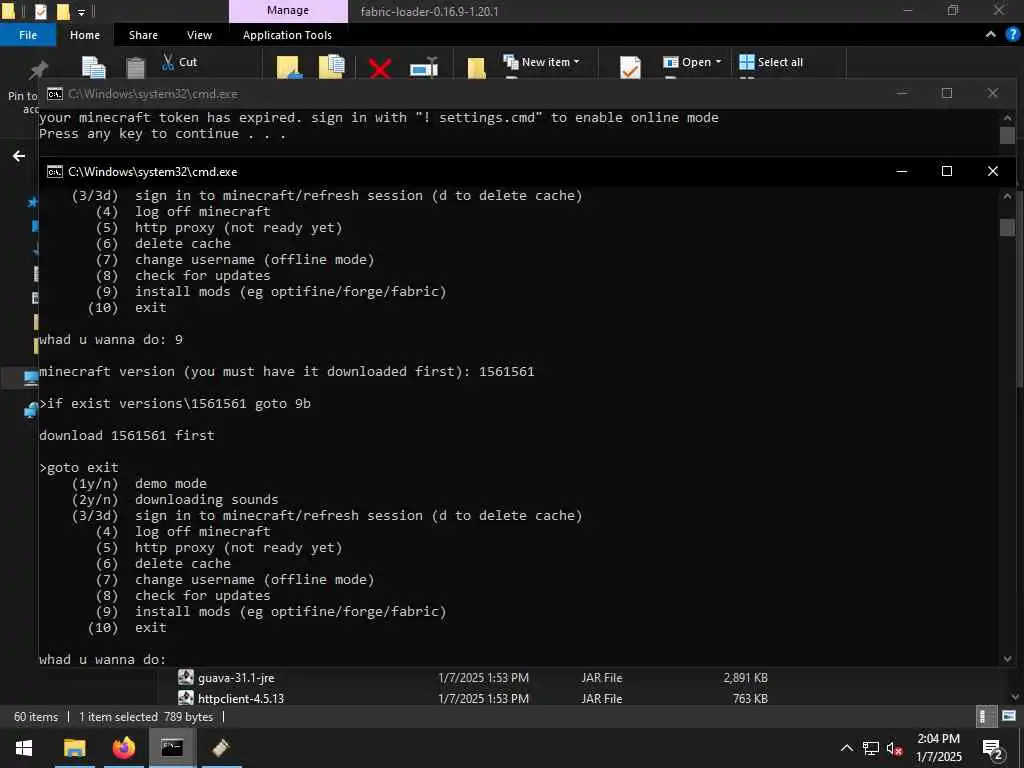Click Properties icon in Quick Access Toolbar

[x=40, y=11]
